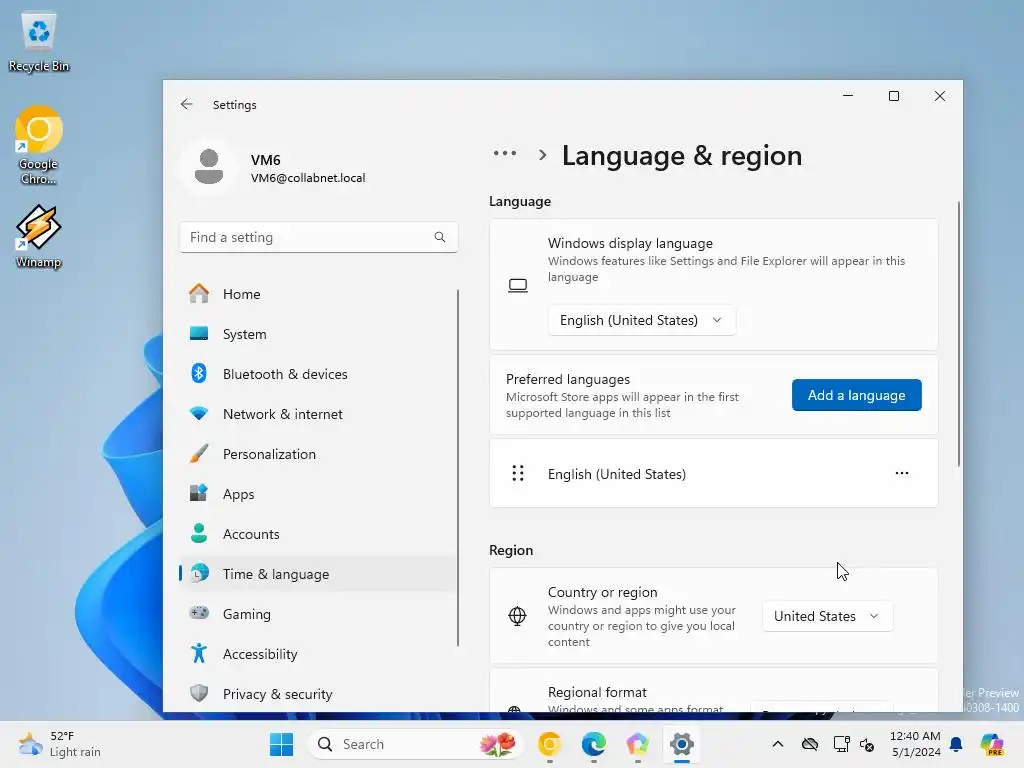Click the Regional format row

(x=713, y=691)
